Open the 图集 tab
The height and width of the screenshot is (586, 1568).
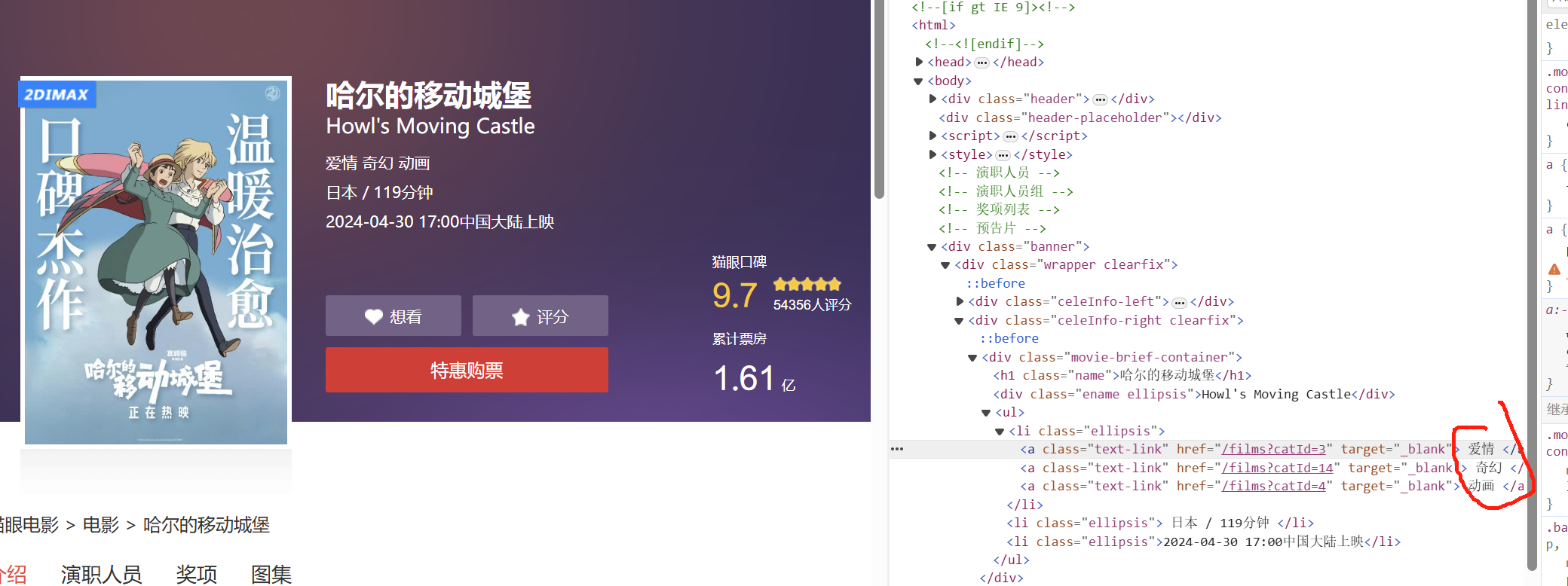(271, 574)
